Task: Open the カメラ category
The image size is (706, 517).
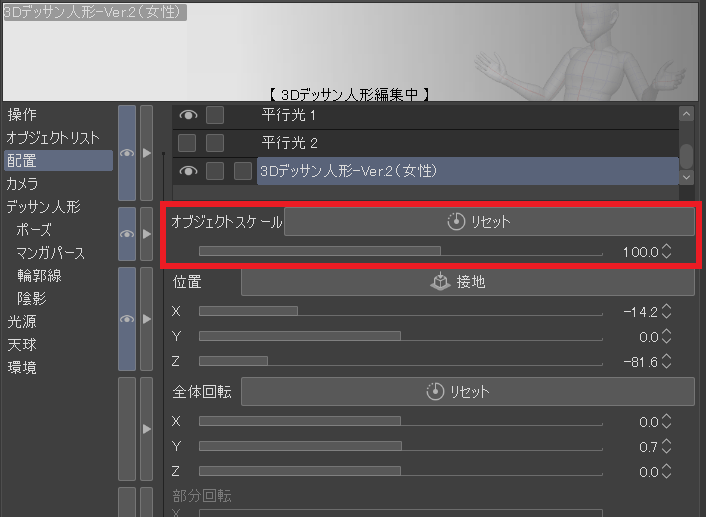Action: (x=23, y=184)
